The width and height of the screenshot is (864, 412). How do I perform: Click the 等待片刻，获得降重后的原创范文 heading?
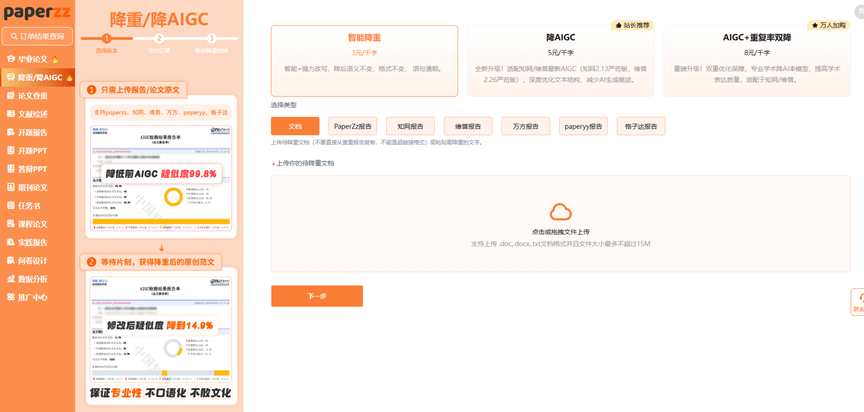(156, 262)
